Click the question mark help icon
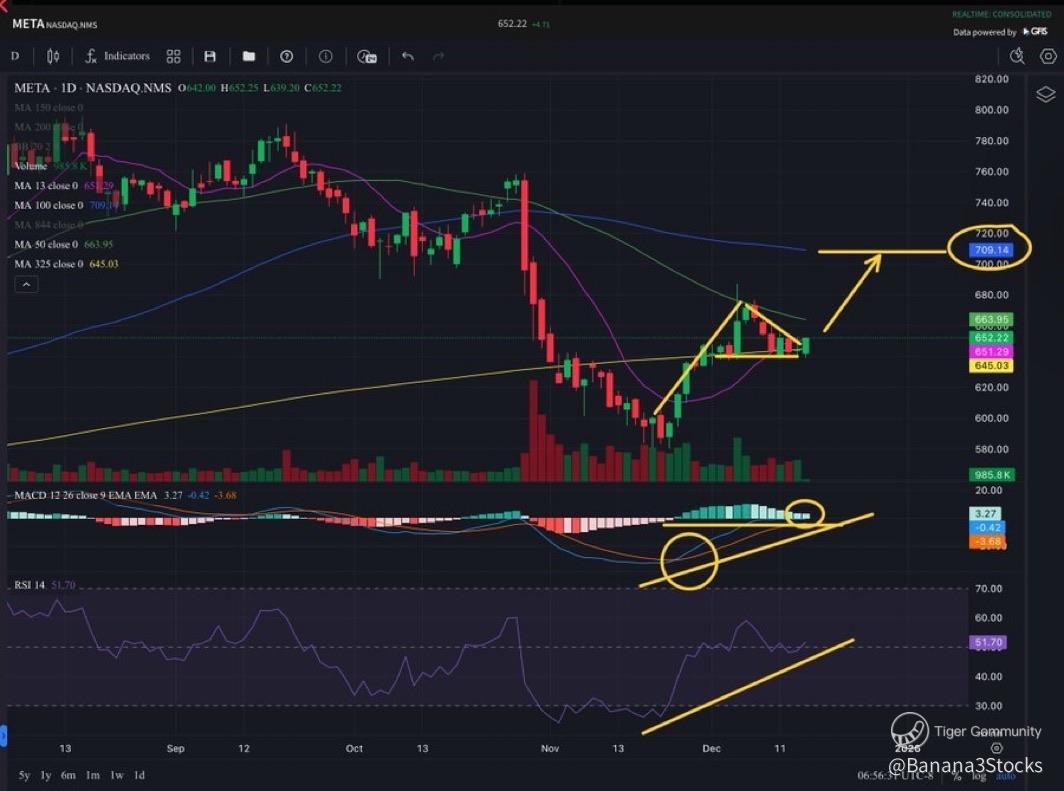Screen dimensions: 1064x791 [286, 56]
